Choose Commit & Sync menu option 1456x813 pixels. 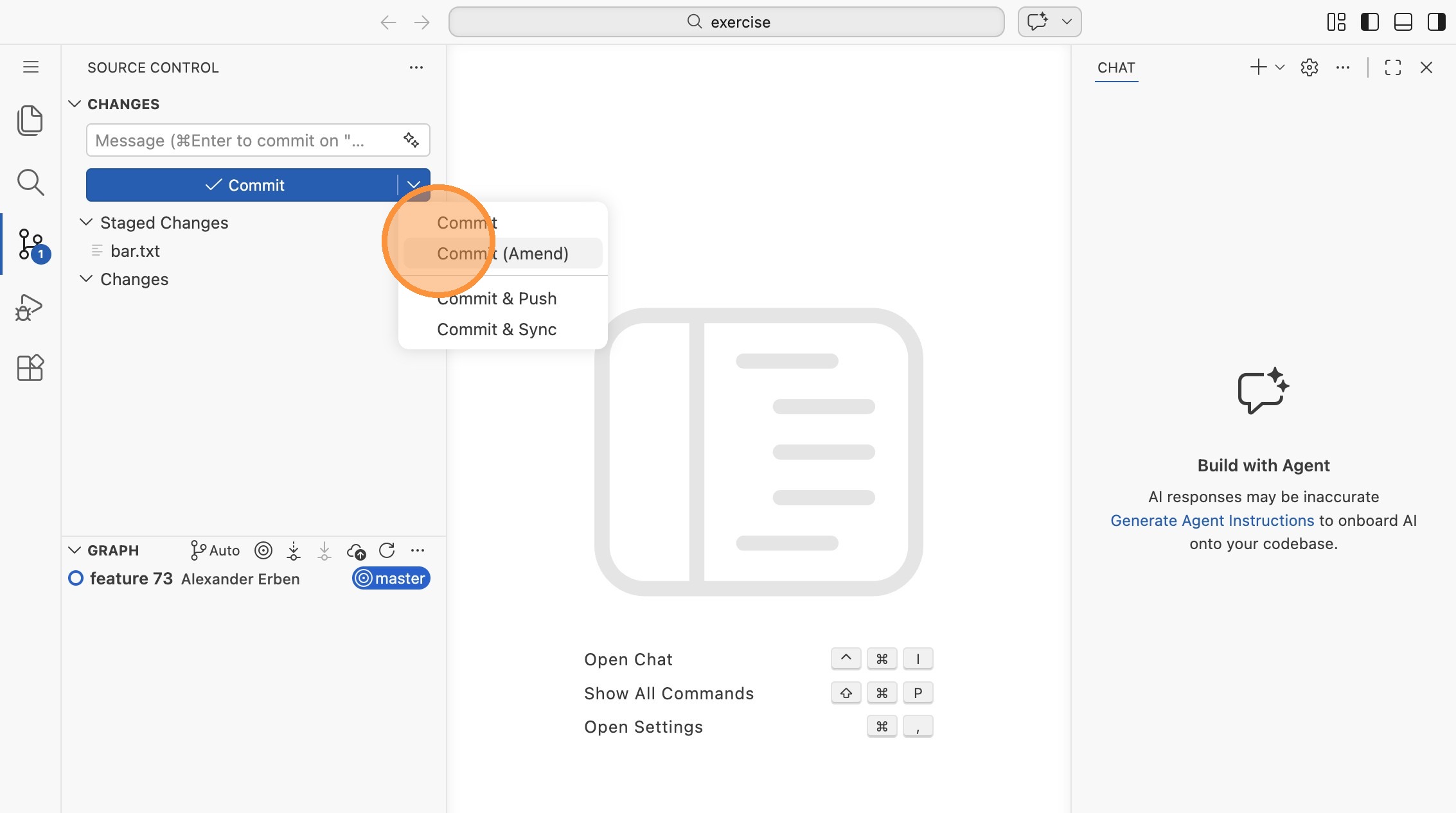coord(496,329)
